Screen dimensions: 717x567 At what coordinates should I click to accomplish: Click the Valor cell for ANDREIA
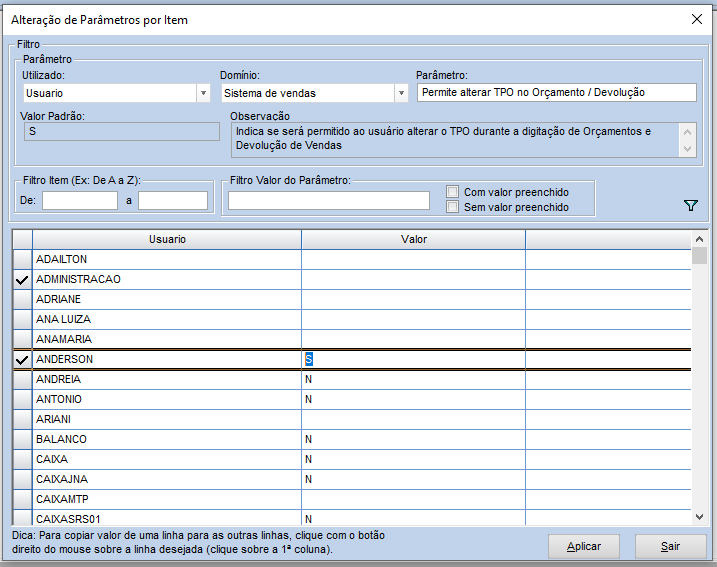413,380
